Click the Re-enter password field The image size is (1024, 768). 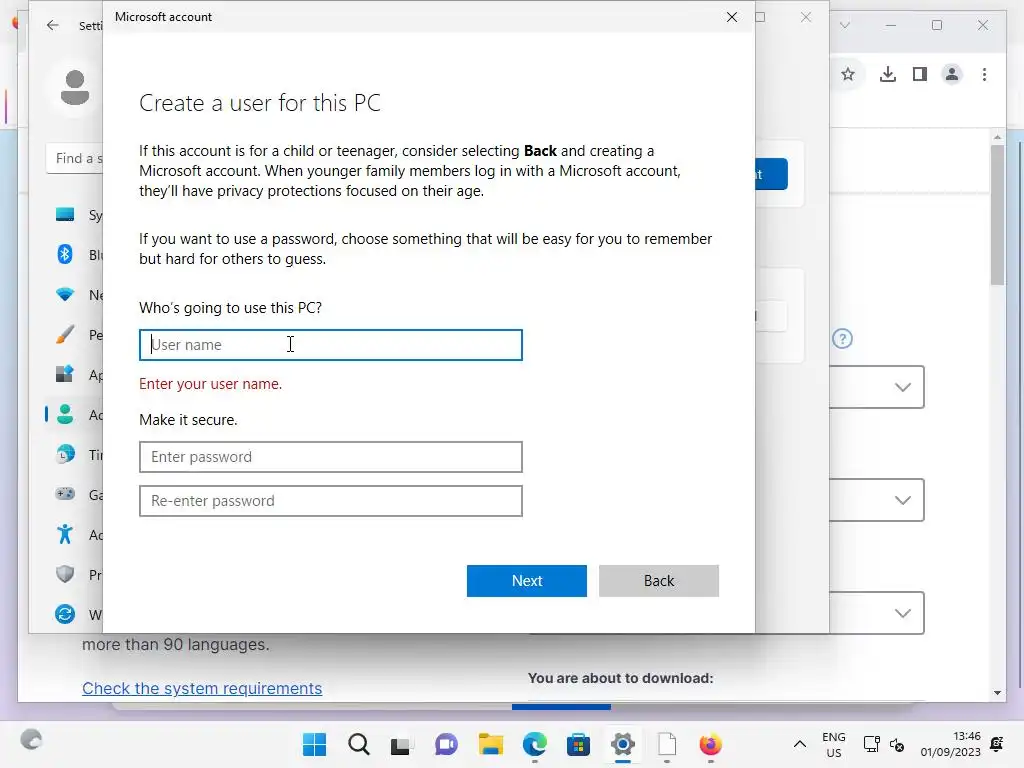(330, 501)
